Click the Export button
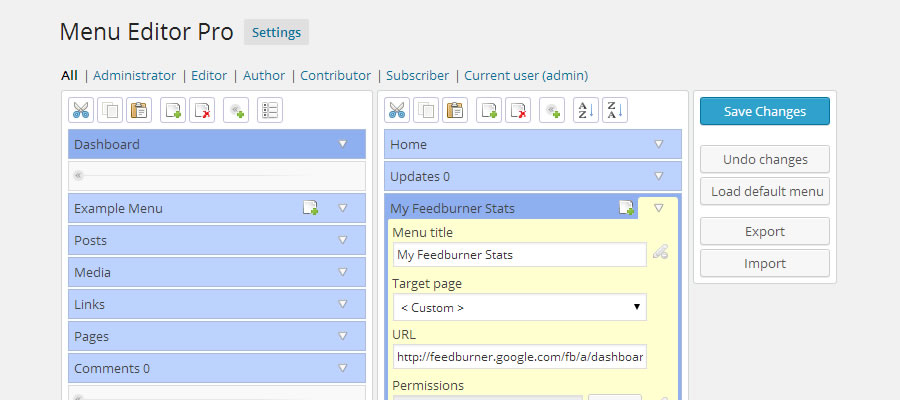 (x=764, y=231)
